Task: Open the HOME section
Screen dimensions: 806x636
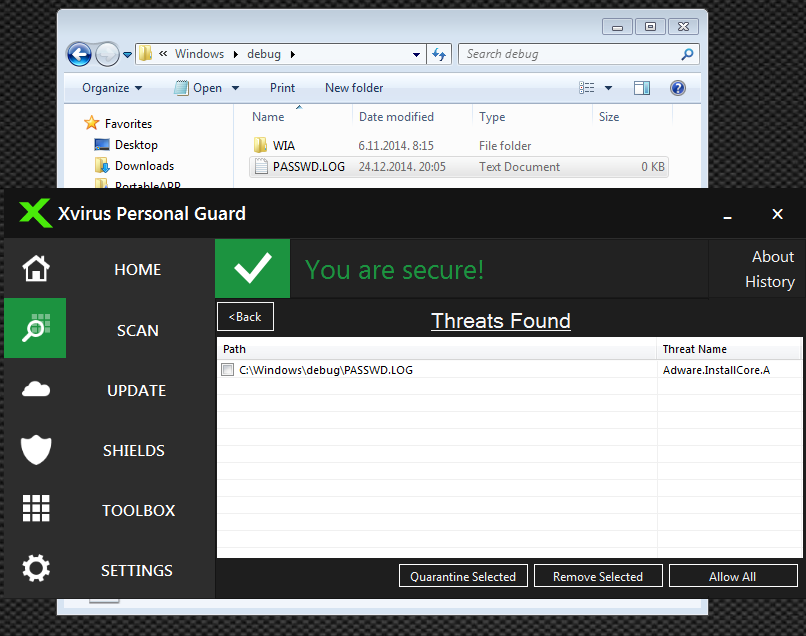Action: (138, 269)
